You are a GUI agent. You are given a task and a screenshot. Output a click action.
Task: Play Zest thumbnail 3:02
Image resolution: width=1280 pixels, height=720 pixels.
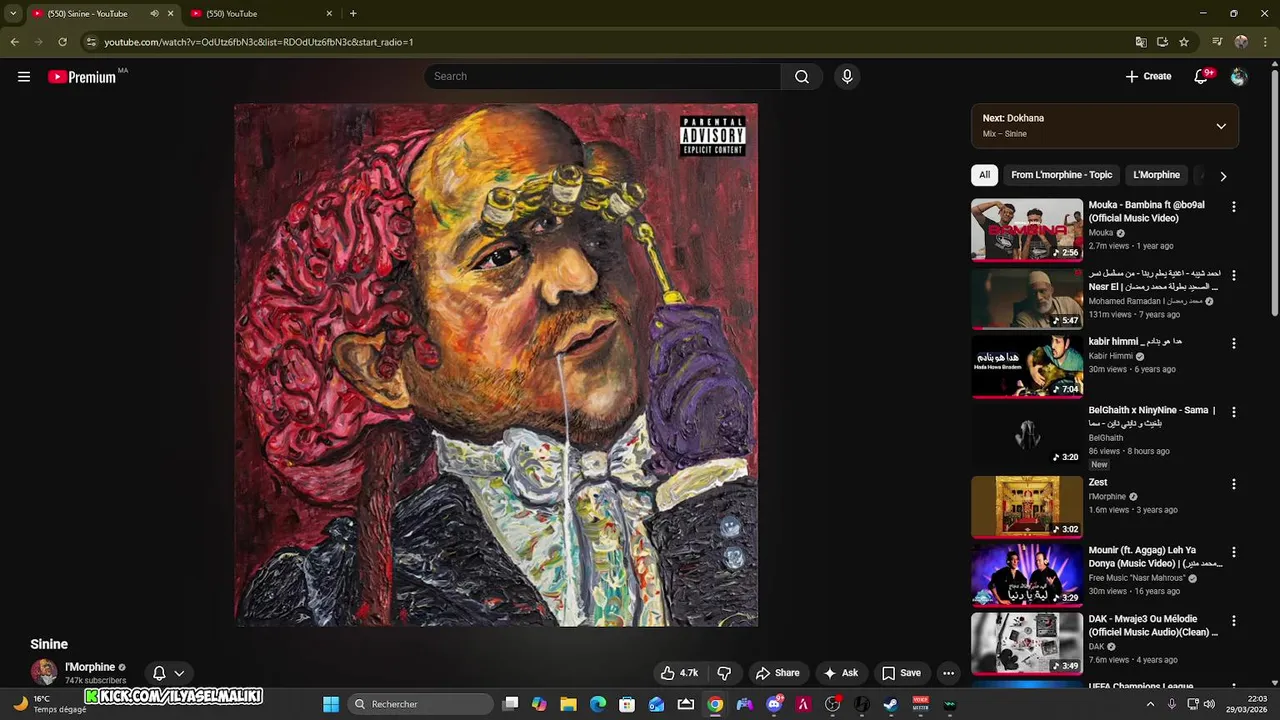point(1027,507)
